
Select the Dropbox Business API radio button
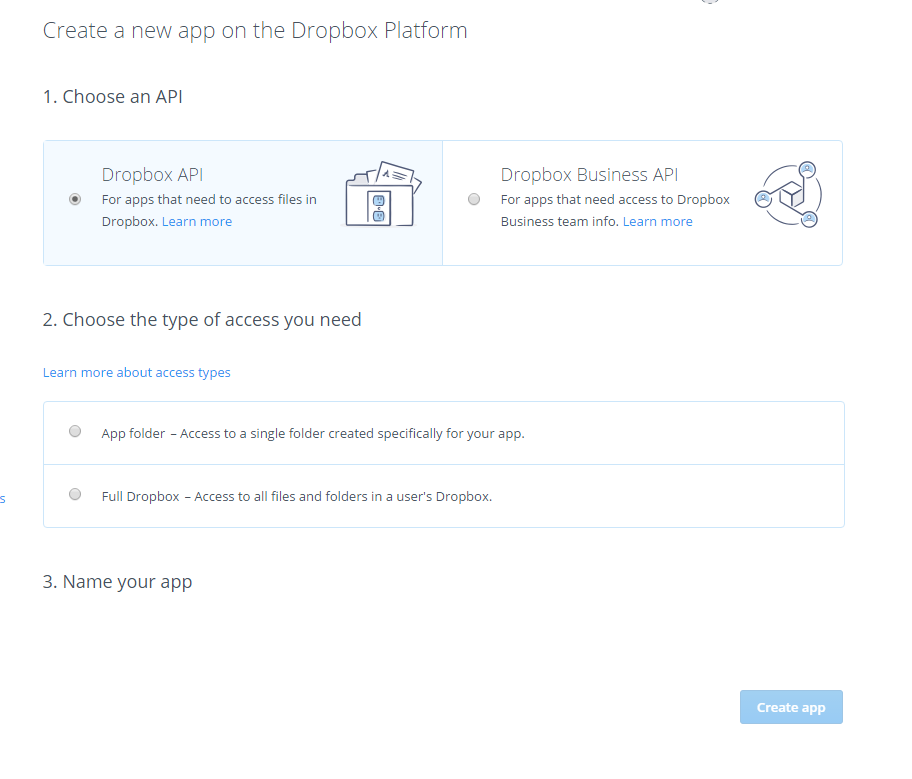pyautogui.click(x=474, y=199)
